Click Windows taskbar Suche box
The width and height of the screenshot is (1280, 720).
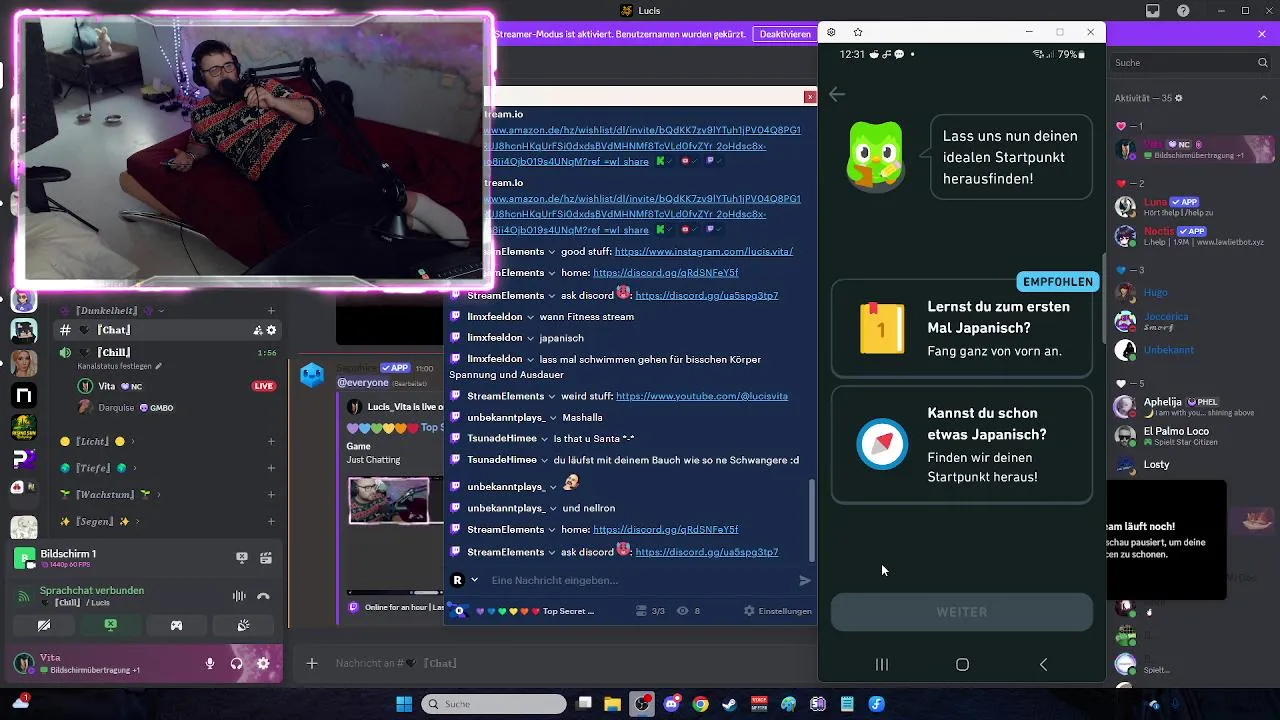click(x=494, y=704)
